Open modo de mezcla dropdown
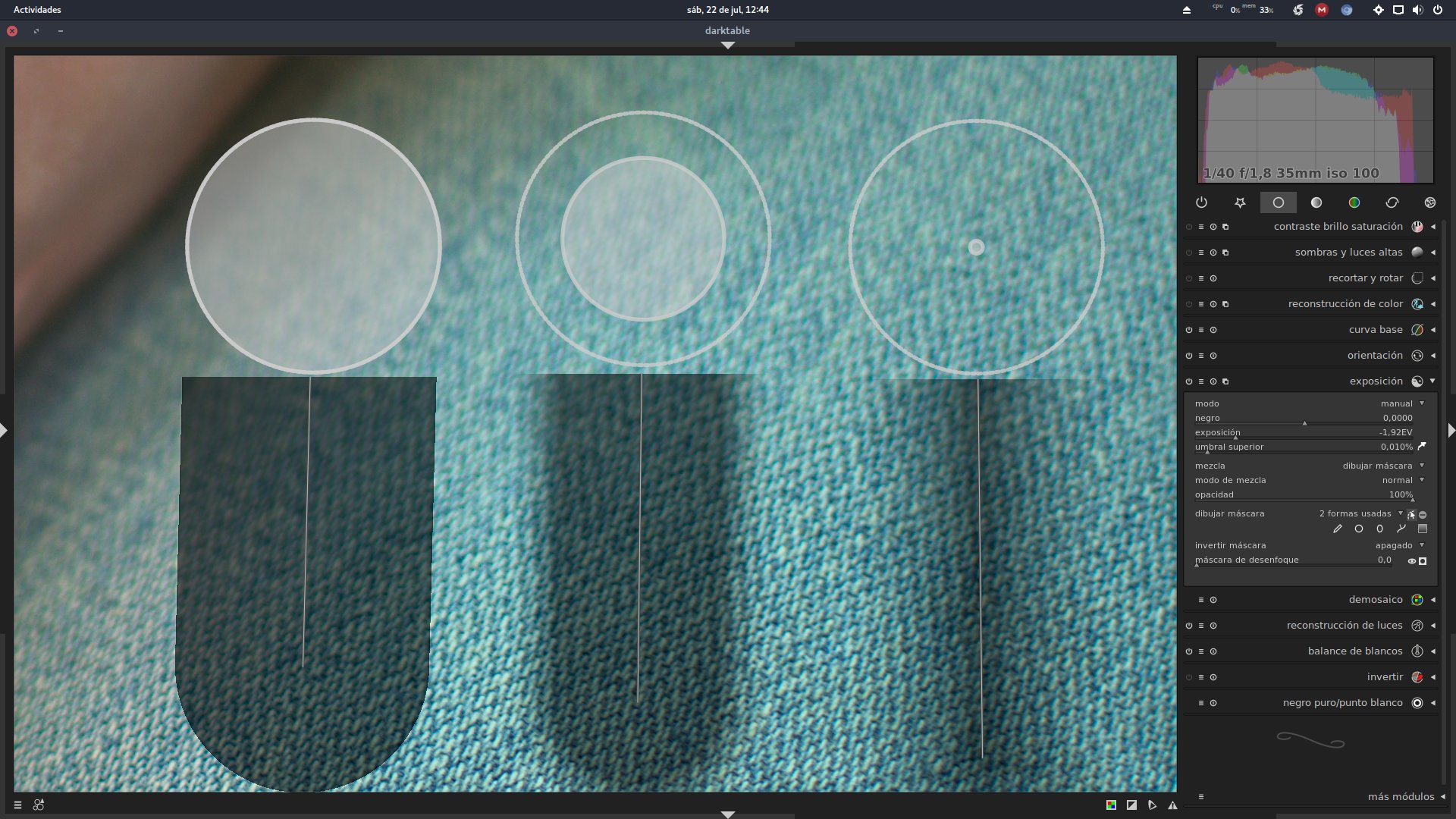 point(1310,480)
